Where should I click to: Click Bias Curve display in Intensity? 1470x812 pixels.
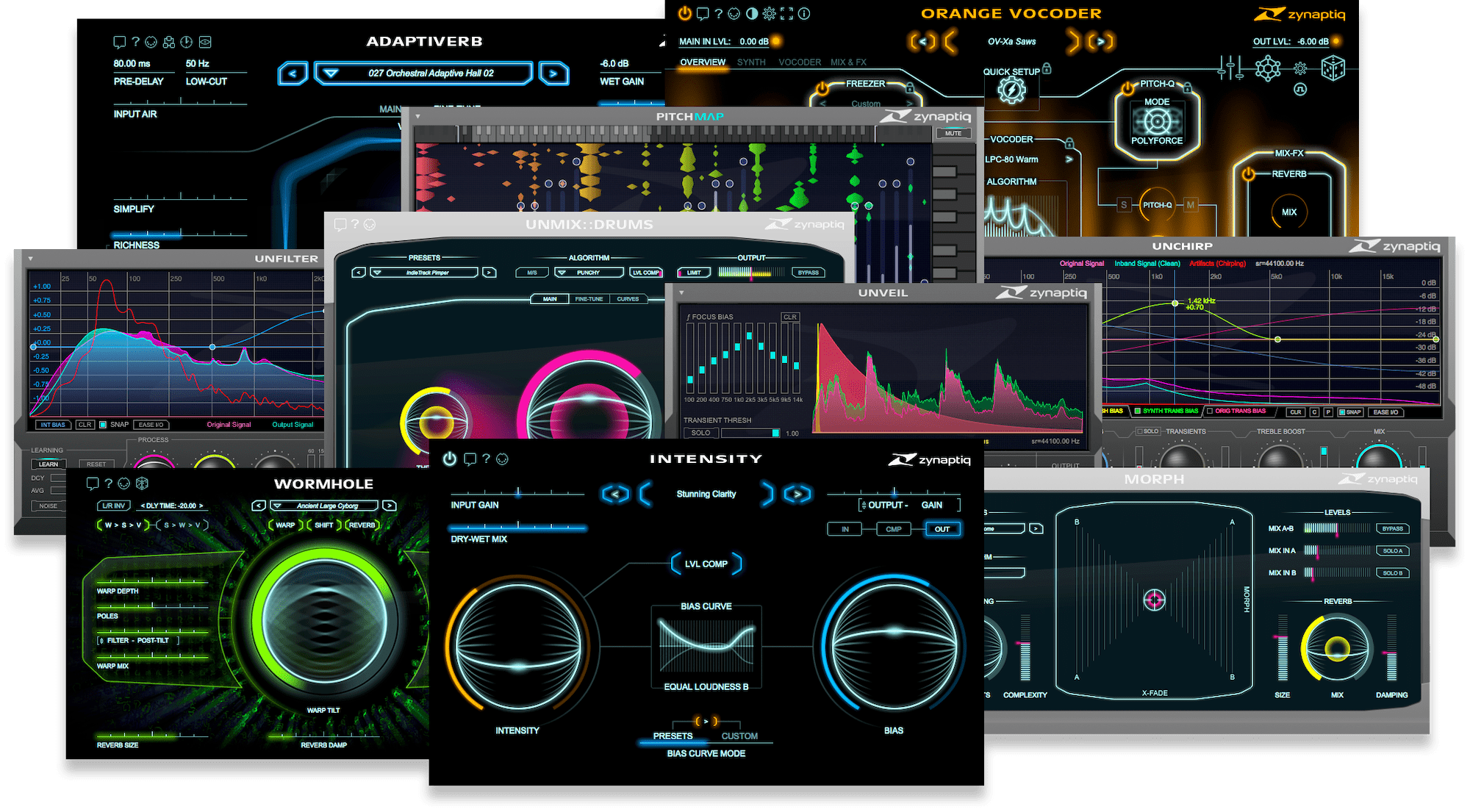pyautogui.click(x=706, y=647)
